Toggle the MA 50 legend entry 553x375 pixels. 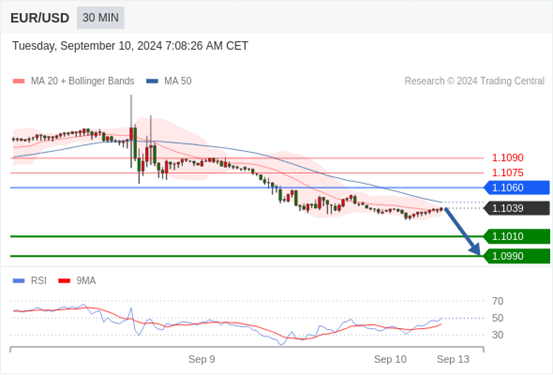click(x=169, y=81)
